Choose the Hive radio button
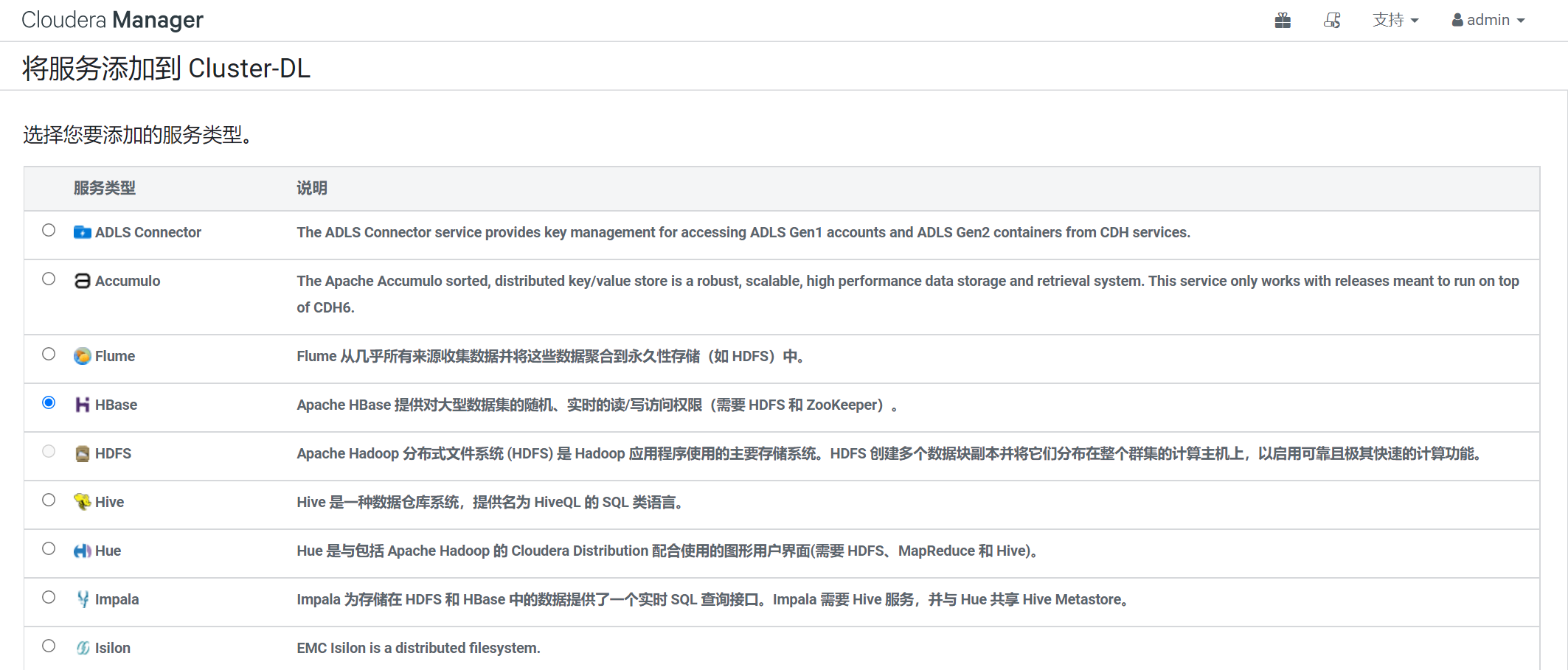This screenshot has width=1568, height=670. point(49,500)
